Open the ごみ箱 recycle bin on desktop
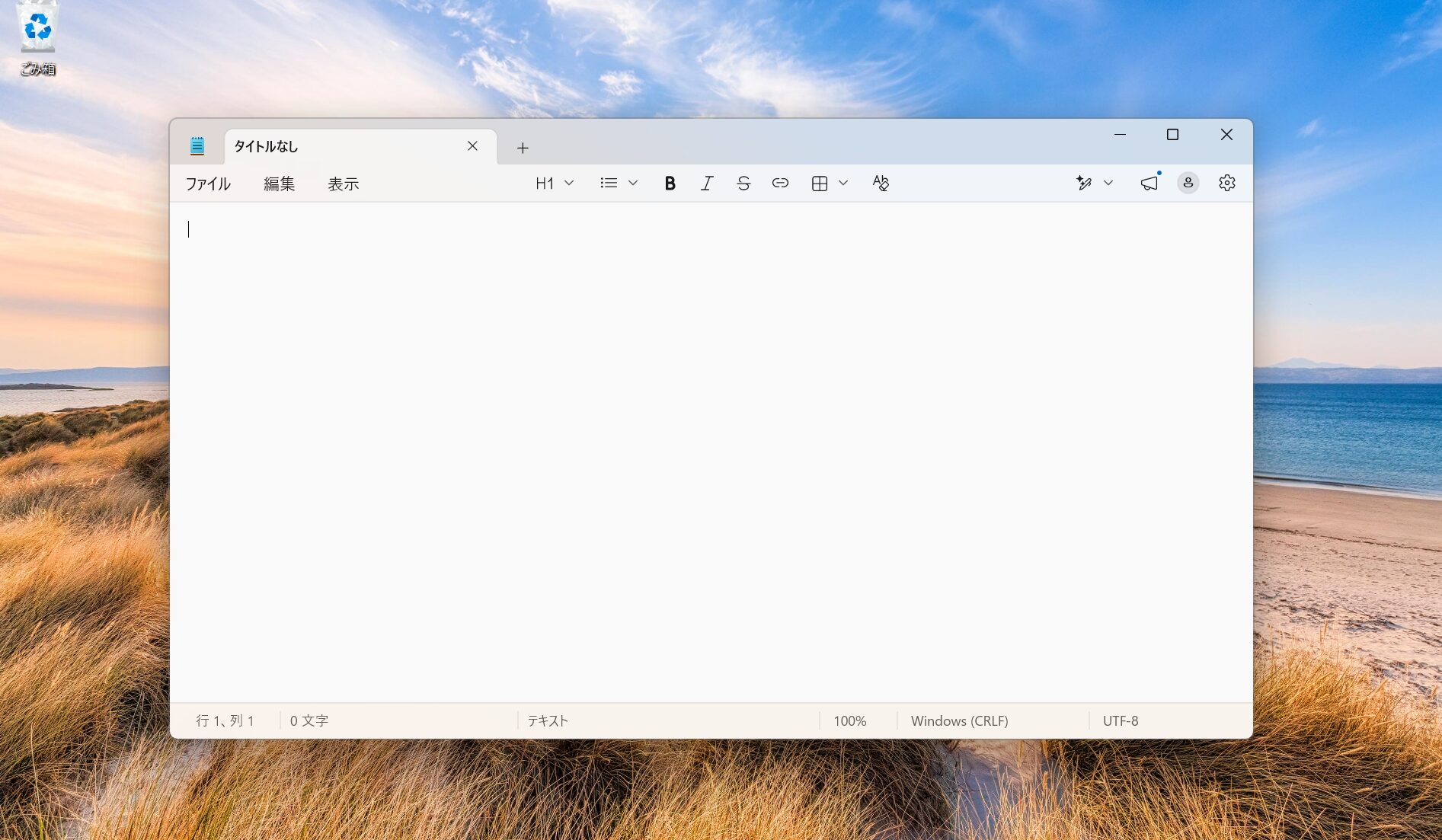 pos(37,40)
